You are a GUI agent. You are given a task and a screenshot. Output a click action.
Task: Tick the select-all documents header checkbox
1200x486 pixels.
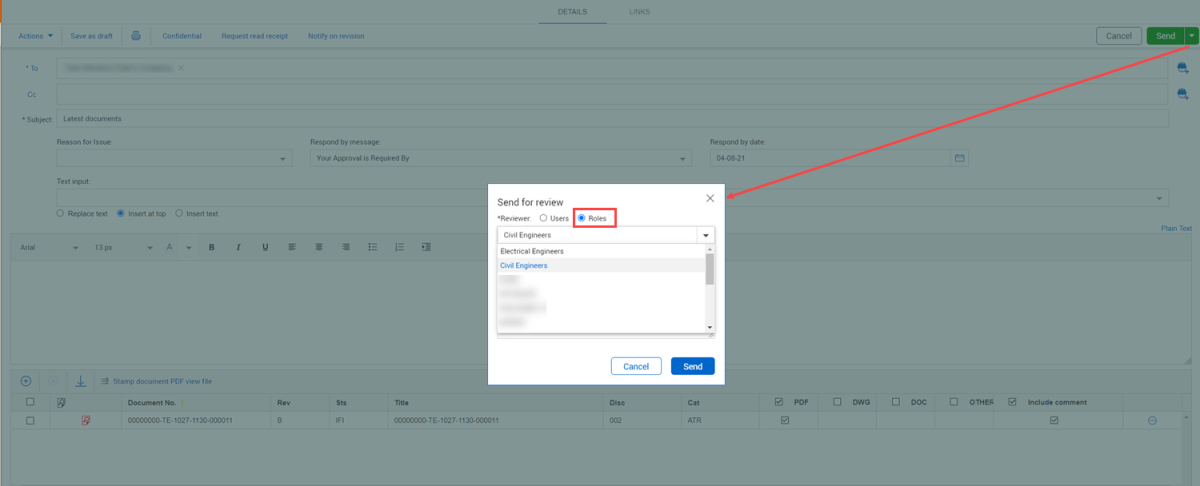pos(30,402)
